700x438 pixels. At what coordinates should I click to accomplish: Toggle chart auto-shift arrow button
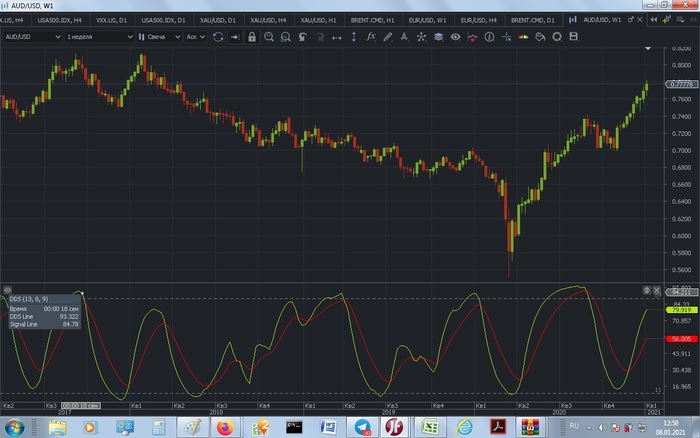pyautogui.click(x=234, y=37)
